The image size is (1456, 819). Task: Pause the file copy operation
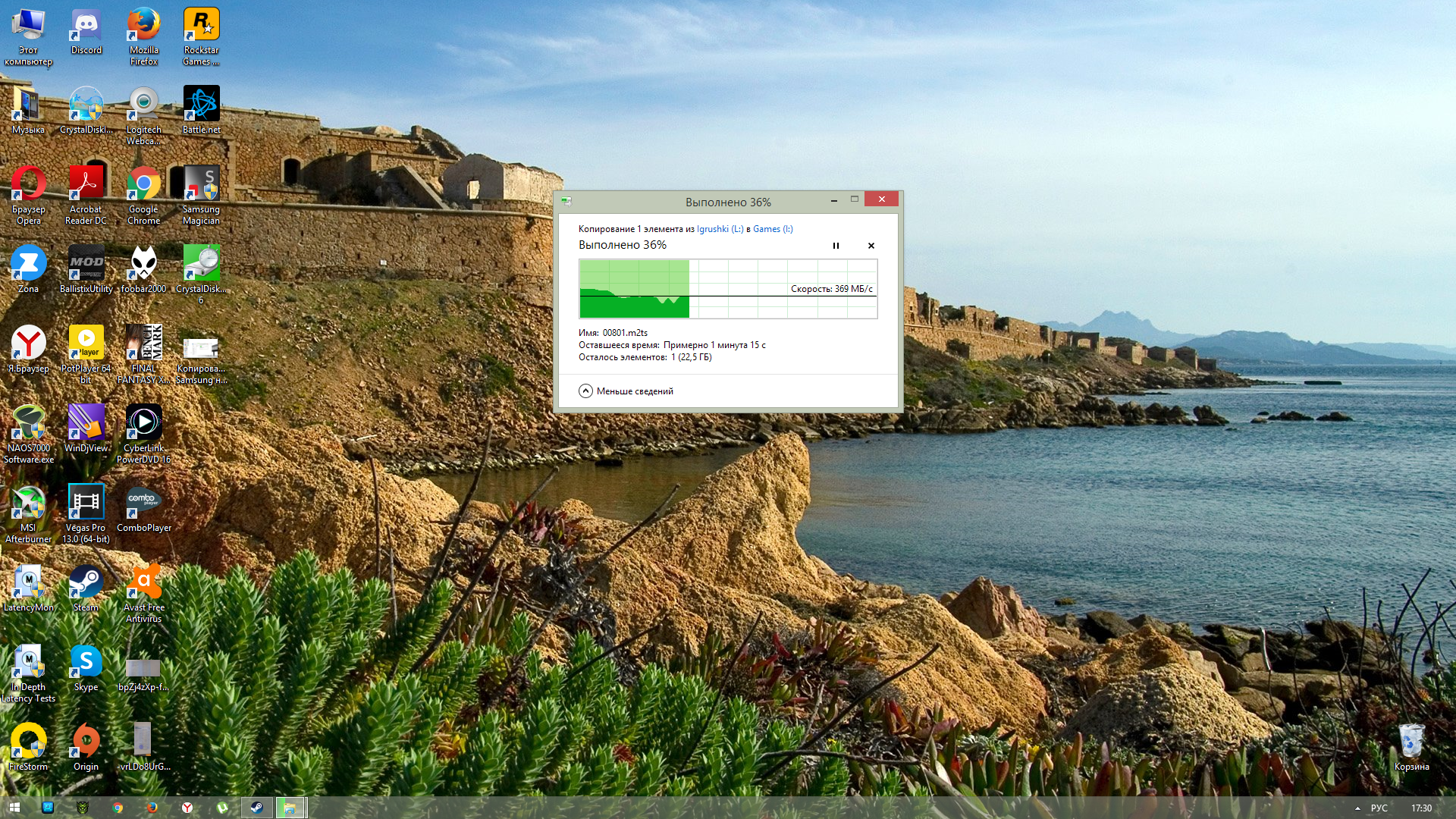coord(836,246)
